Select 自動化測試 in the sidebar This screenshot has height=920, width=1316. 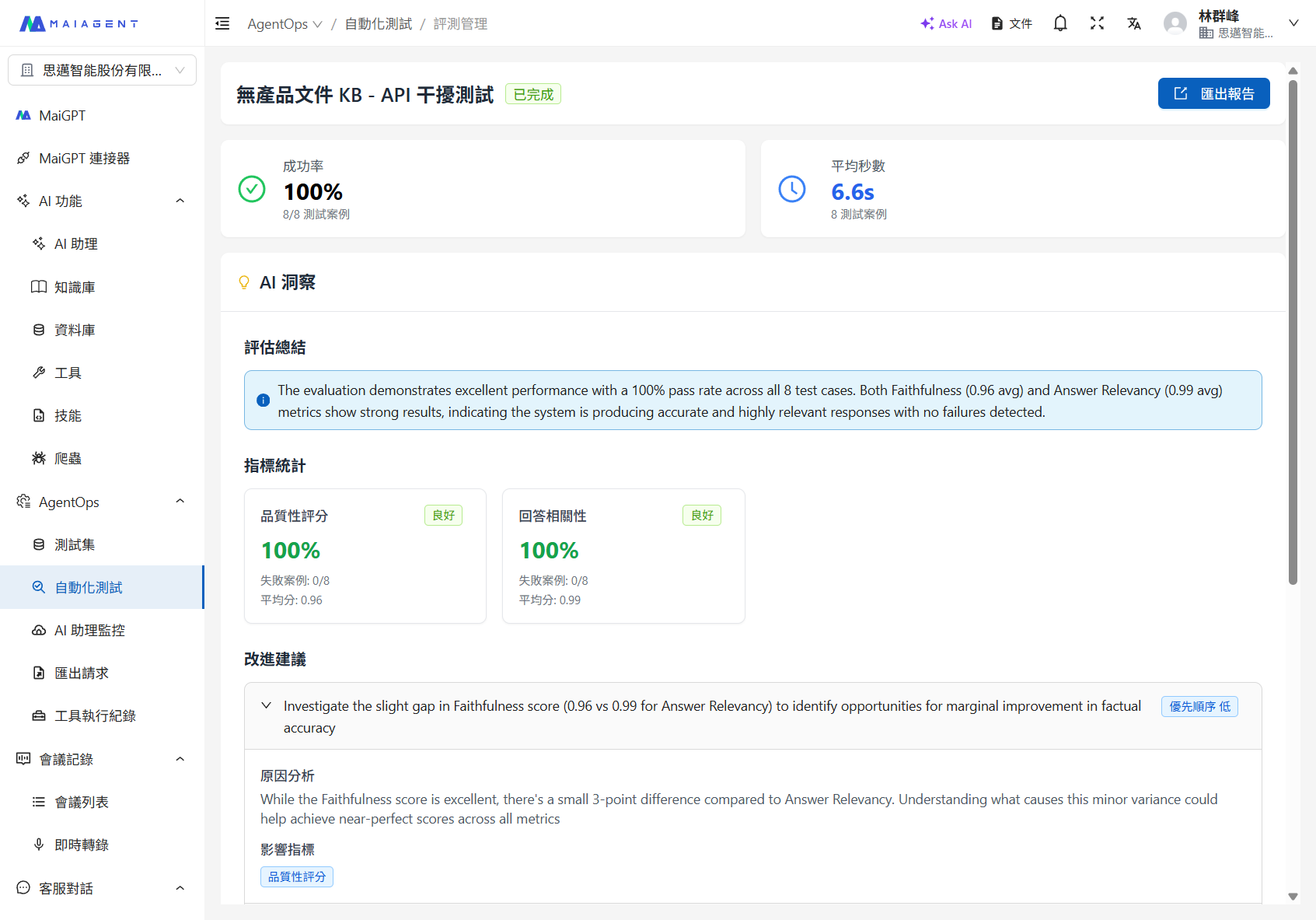click(102, 587)
